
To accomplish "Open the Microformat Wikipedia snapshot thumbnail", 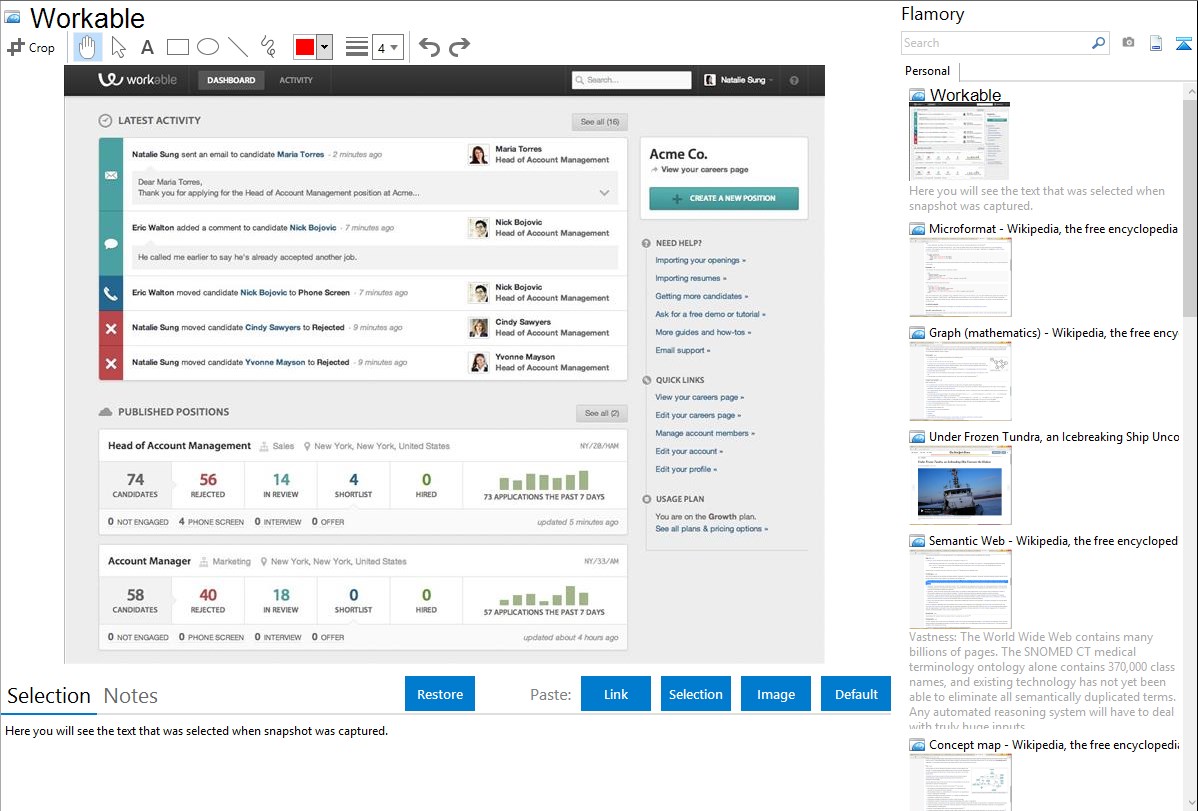I will (960, 277).
